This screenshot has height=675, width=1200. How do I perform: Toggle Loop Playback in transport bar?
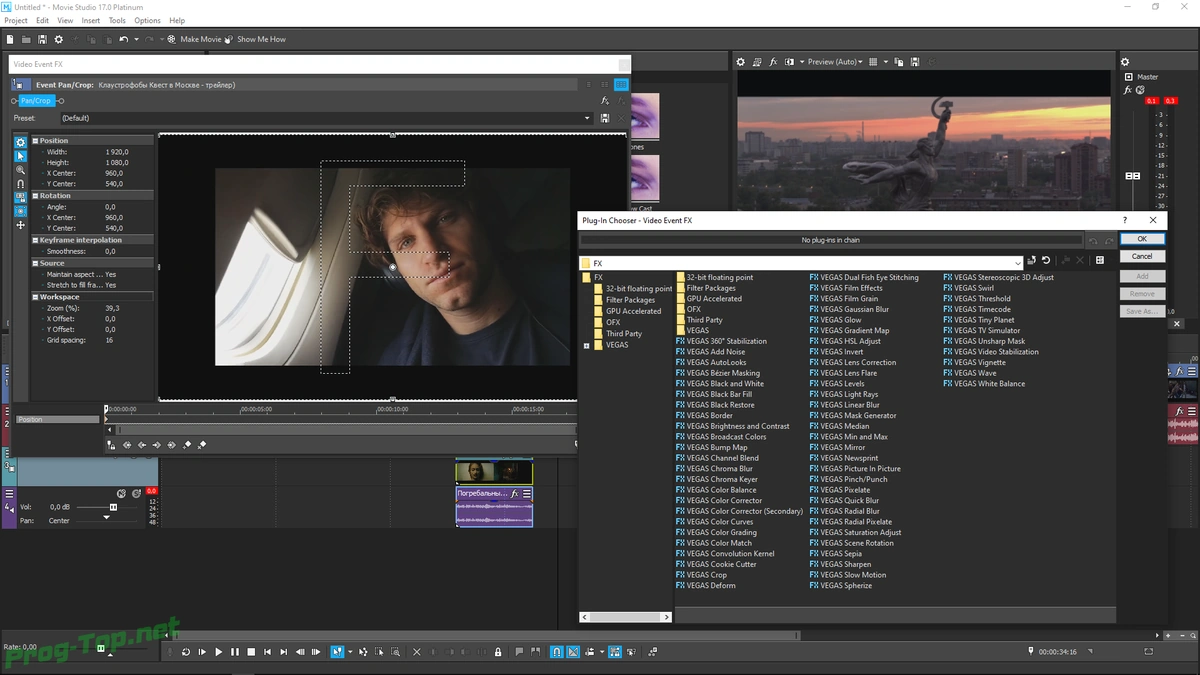point(185,652)
